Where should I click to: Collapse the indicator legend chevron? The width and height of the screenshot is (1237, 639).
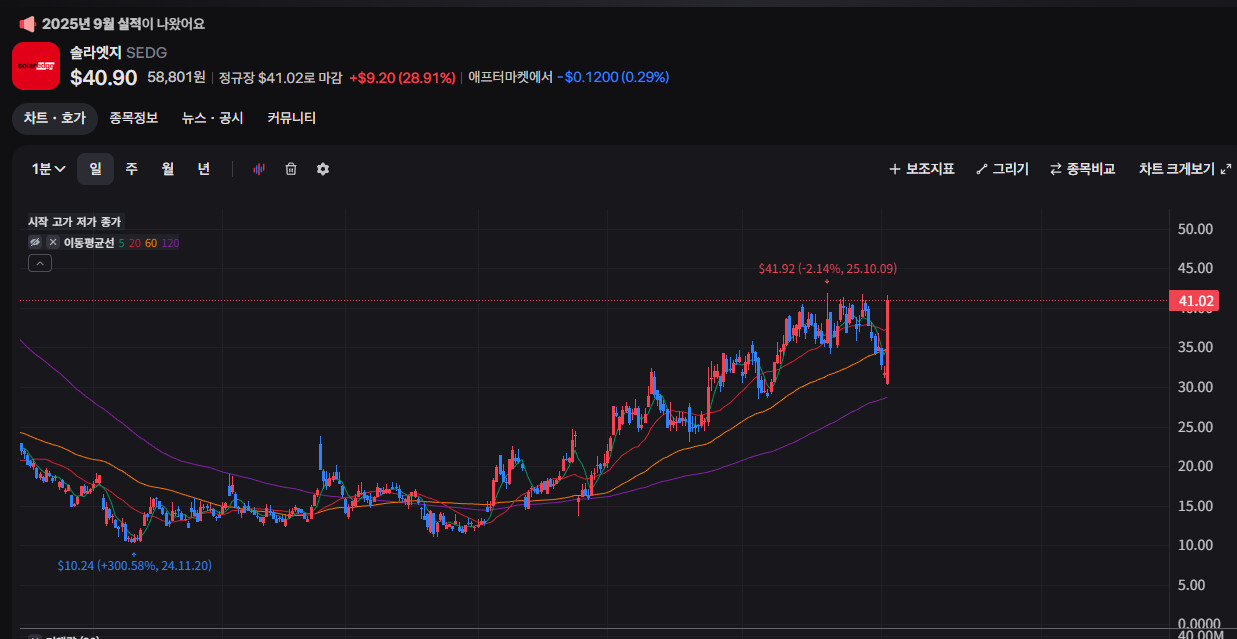pos(39,263)
